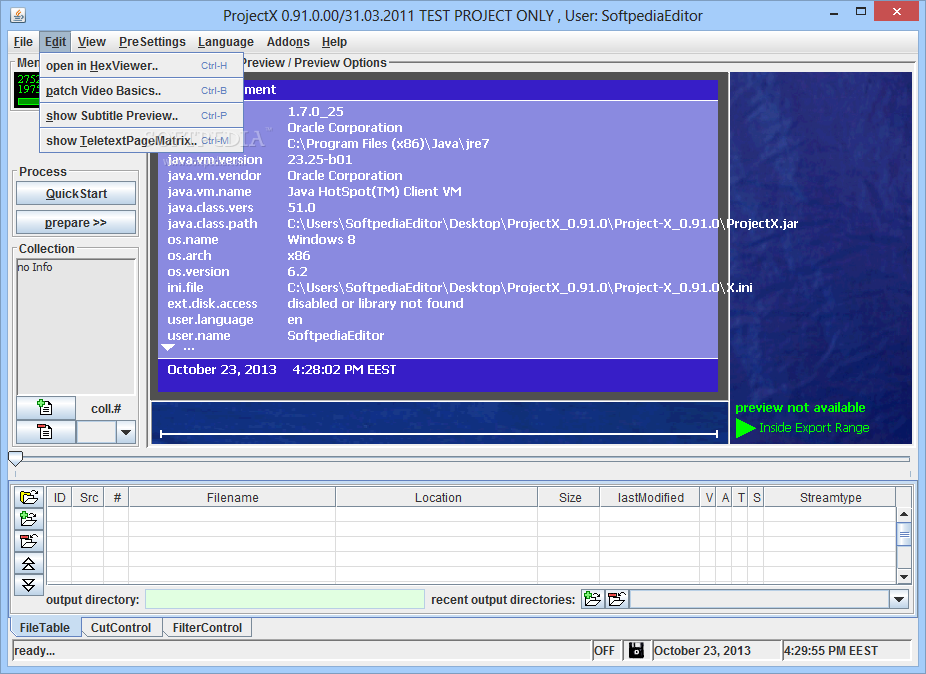The width and height of the screenshot is (926, 674).
Task: Click the Filename column header
Action: pos(233,497)
